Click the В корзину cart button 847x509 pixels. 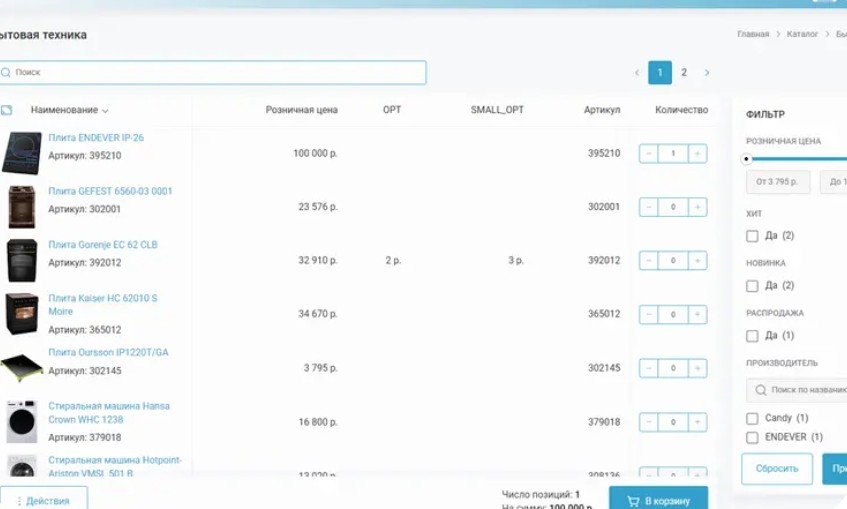coord(658,498)
